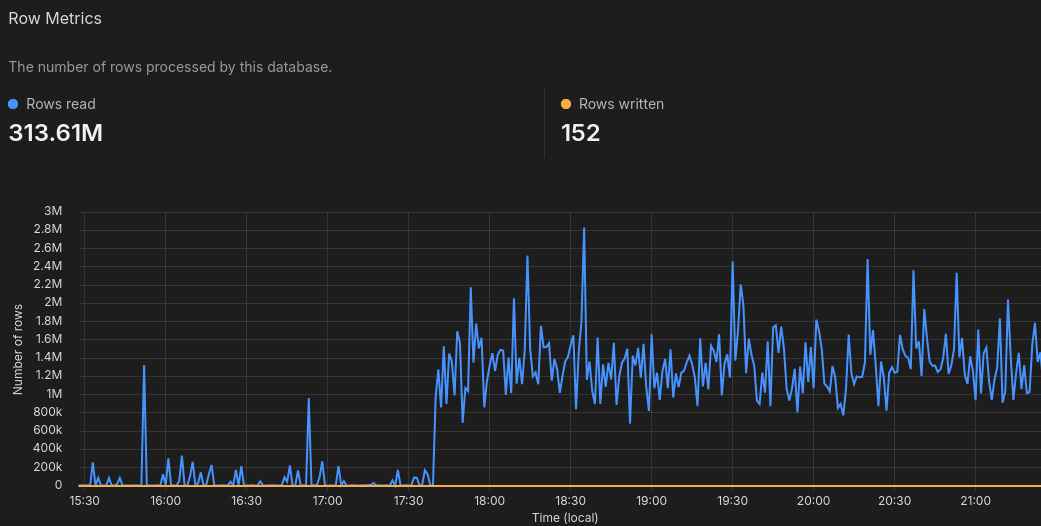Click the 1M y-axis label
The image size is (1041, 526).
pos(54,393)
